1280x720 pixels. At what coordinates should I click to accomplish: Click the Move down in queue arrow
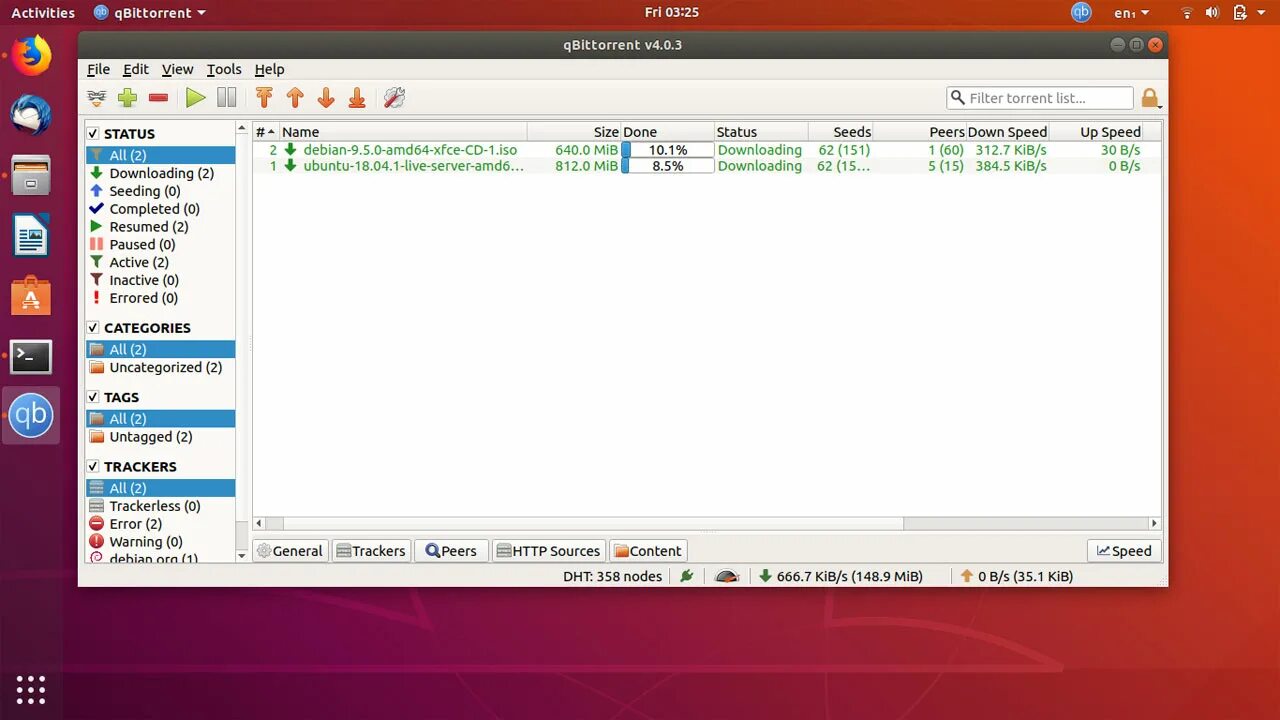pyautogui.click(x=326, y=98)
